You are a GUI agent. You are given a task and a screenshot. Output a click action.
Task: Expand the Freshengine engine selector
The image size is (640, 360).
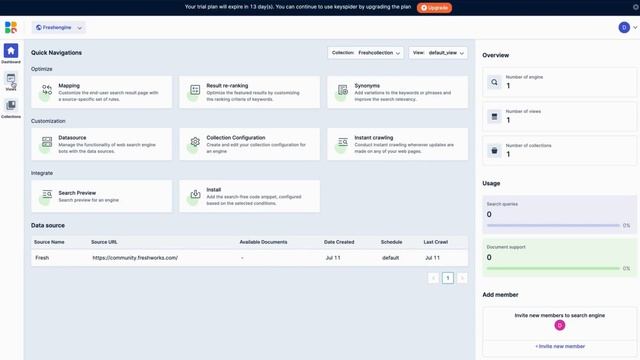click(59, 27)
